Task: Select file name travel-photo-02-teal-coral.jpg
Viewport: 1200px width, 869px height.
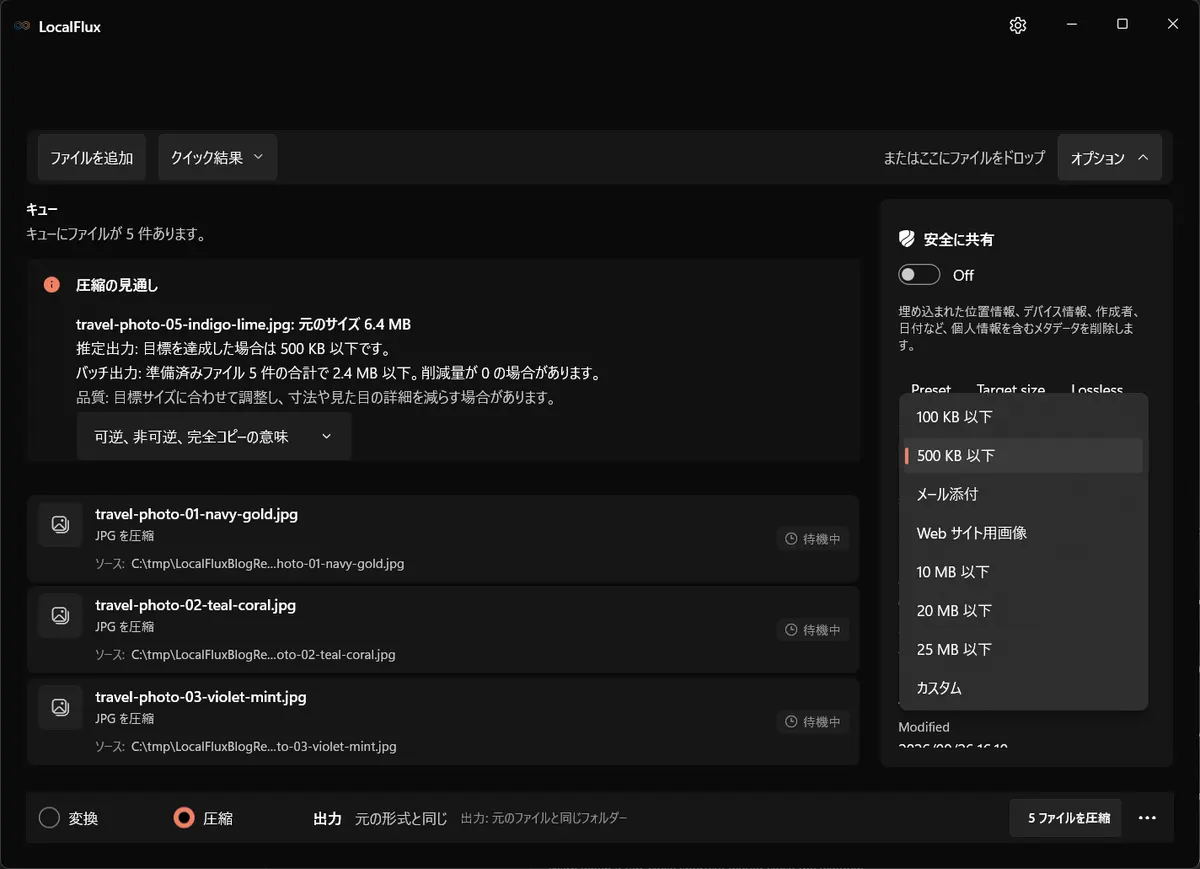Action: (x=195, y=605)
